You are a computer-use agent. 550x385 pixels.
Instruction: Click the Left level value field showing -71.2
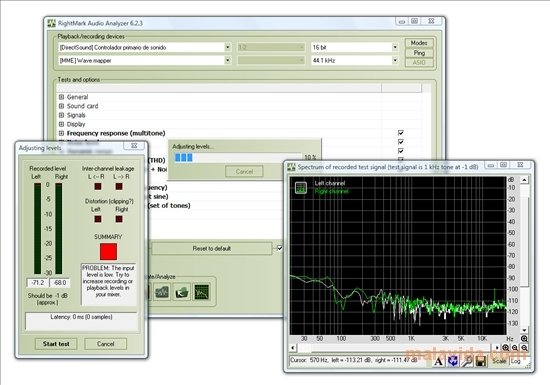(x=38, y=283)
